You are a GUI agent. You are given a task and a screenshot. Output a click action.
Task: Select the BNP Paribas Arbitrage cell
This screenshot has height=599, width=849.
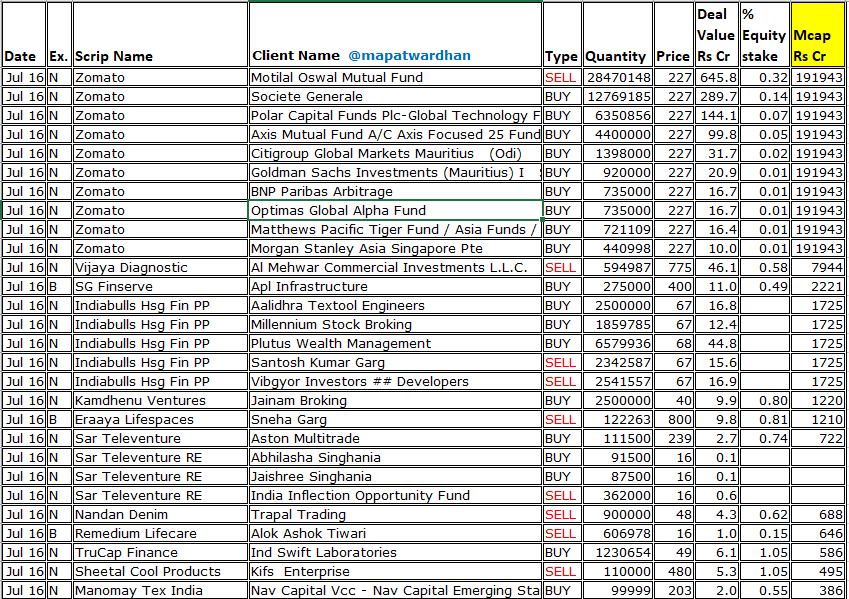(395, 191)
